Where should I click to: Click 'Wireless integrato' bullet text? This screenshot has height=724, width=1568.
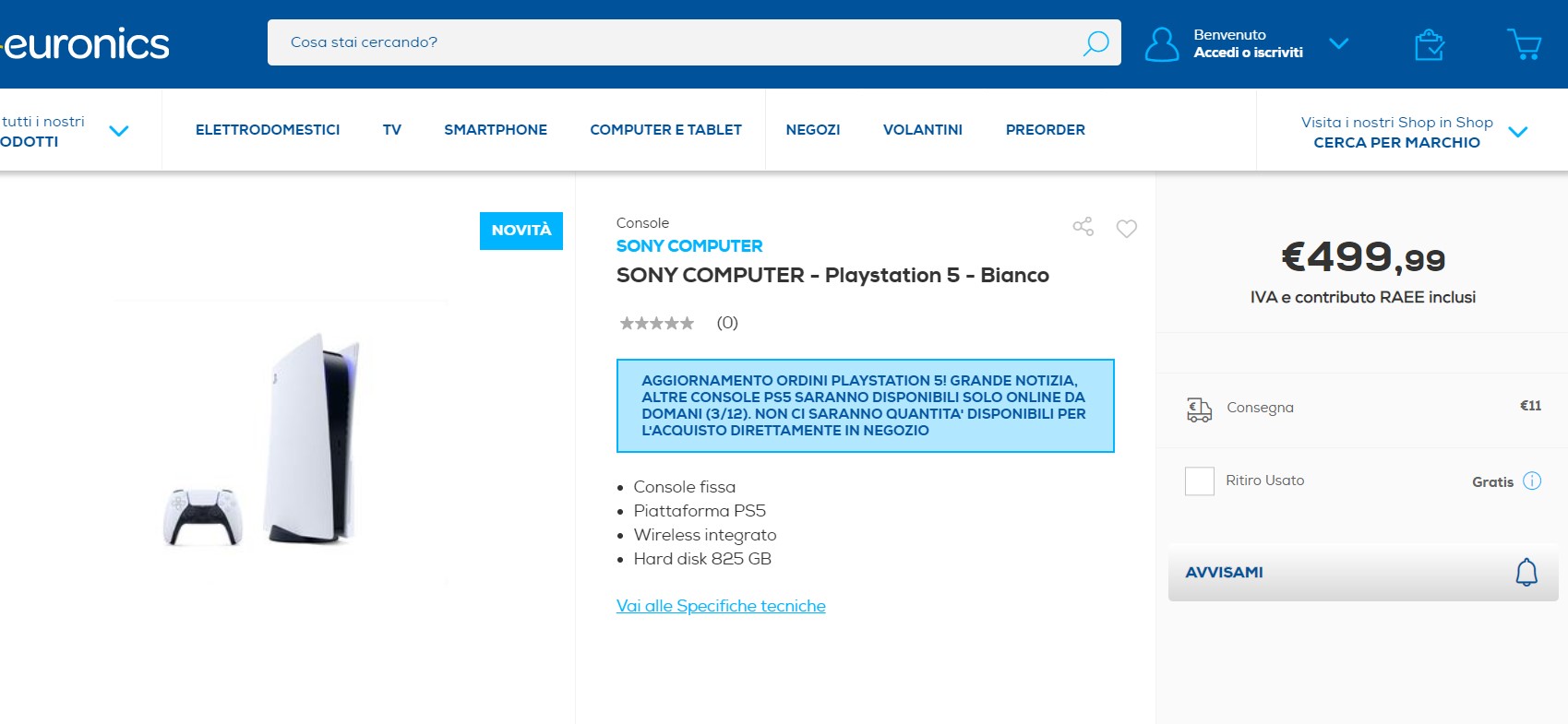point(705,535)
